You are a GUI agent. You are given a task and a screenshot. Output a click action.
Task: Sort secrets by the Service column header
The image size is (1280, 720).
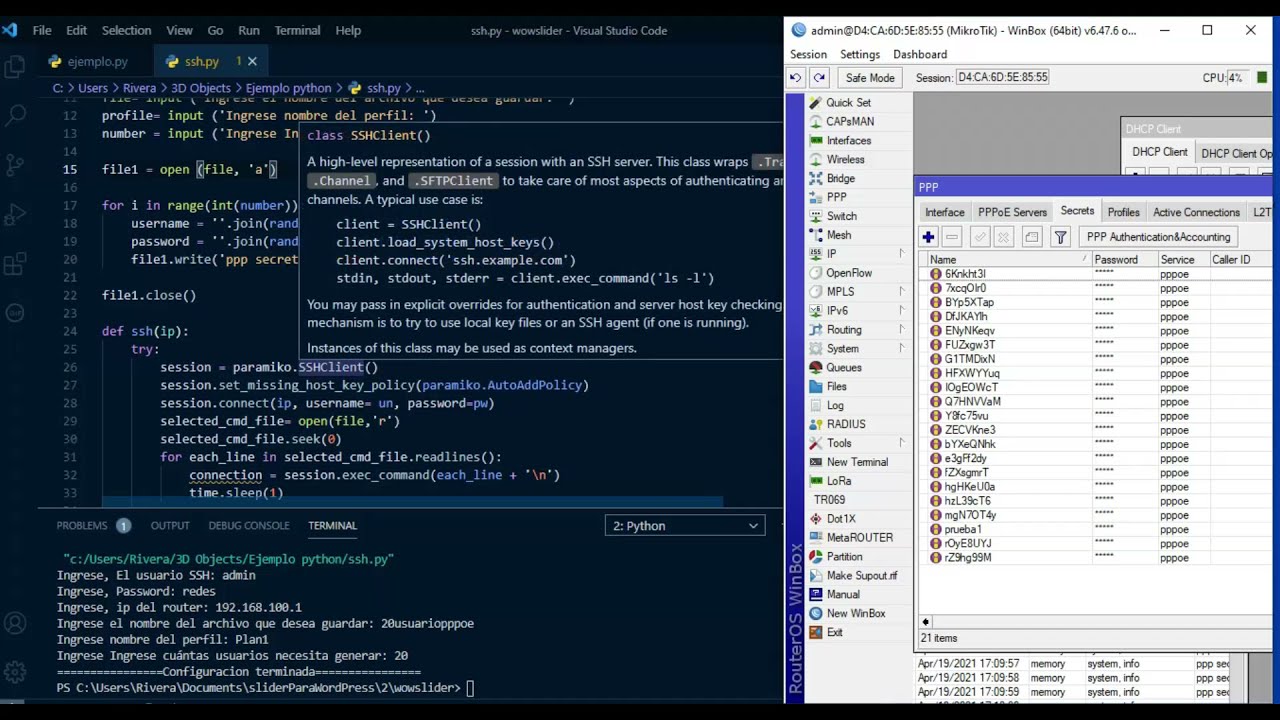coord(1182,260)
